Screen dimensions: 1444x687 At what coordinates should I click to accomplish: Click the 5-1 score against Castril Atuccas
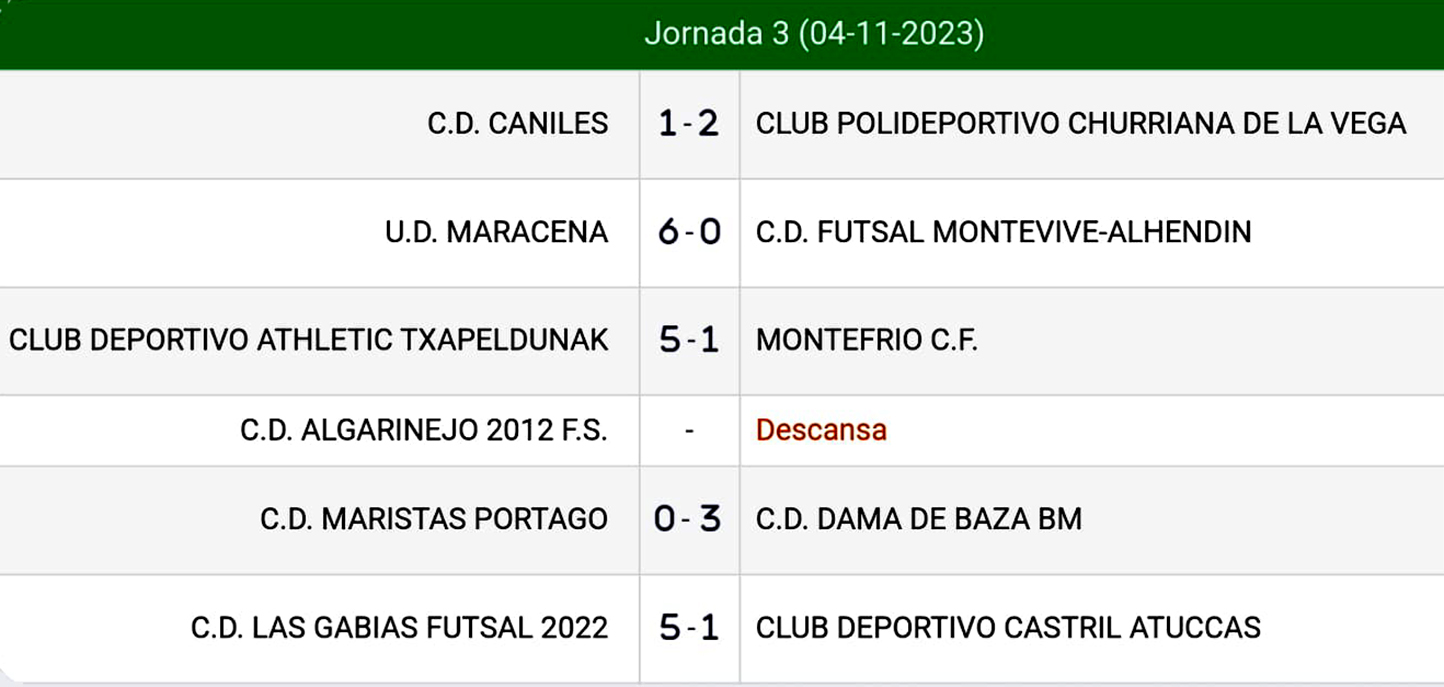coord(689,627)
